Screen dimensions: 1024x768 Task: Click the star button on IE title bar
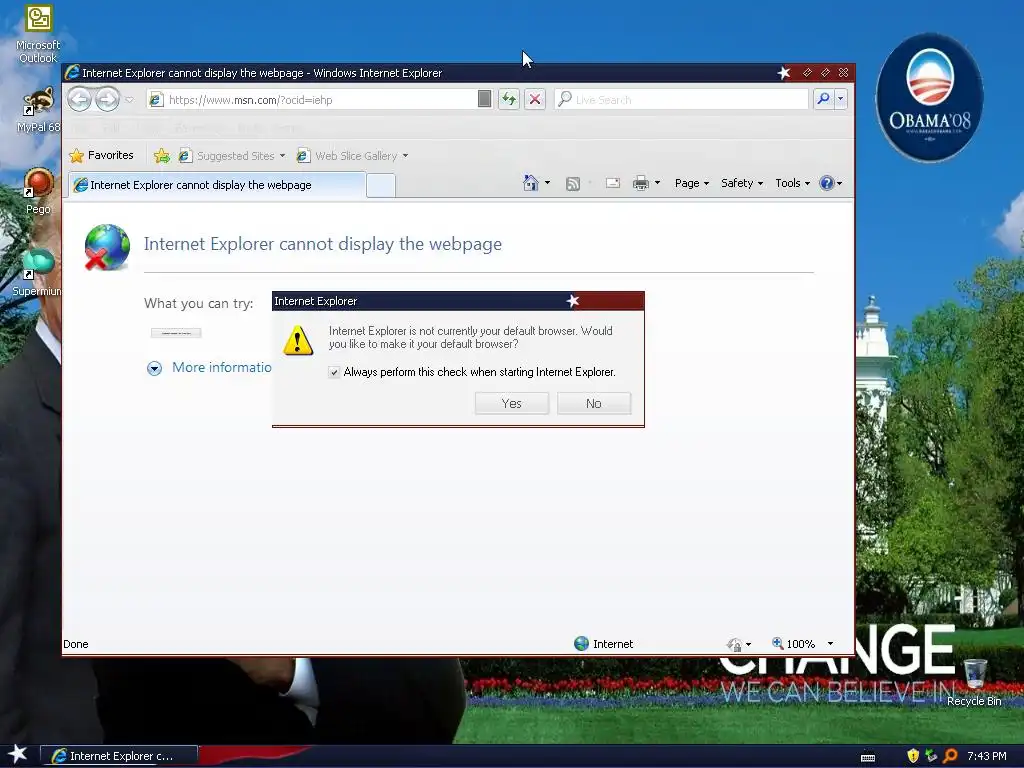pyautogui.click(x=784, y=73)
